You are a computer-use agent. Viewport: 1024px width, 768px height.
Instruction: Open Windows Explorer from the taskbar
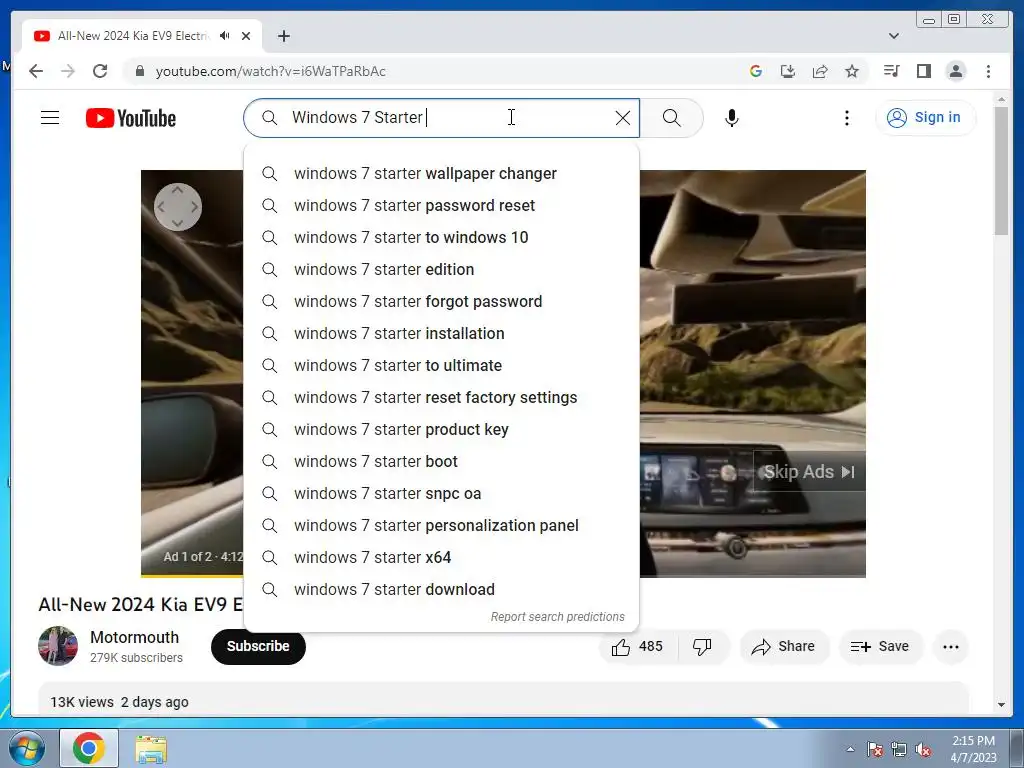151,749
